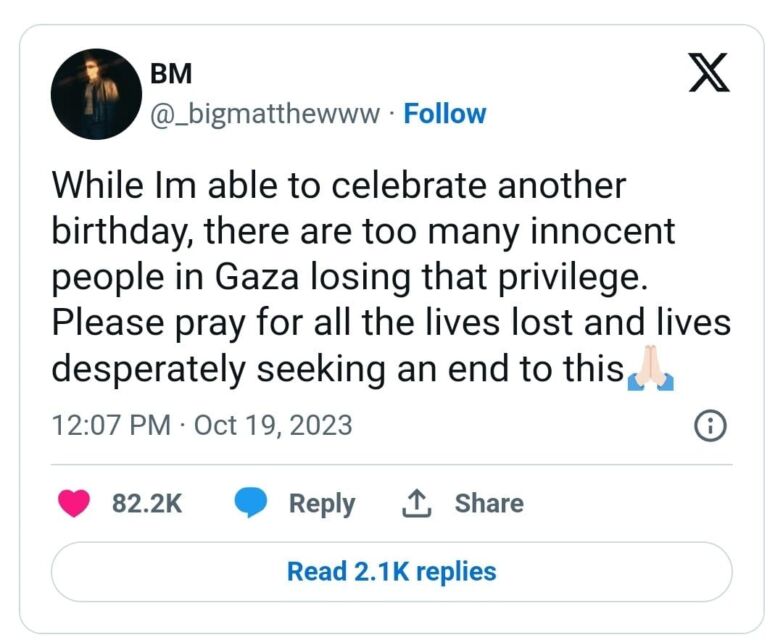Click the word birthday in the tweet
This screenshot has width=783, height=640.
click(120, 232)
